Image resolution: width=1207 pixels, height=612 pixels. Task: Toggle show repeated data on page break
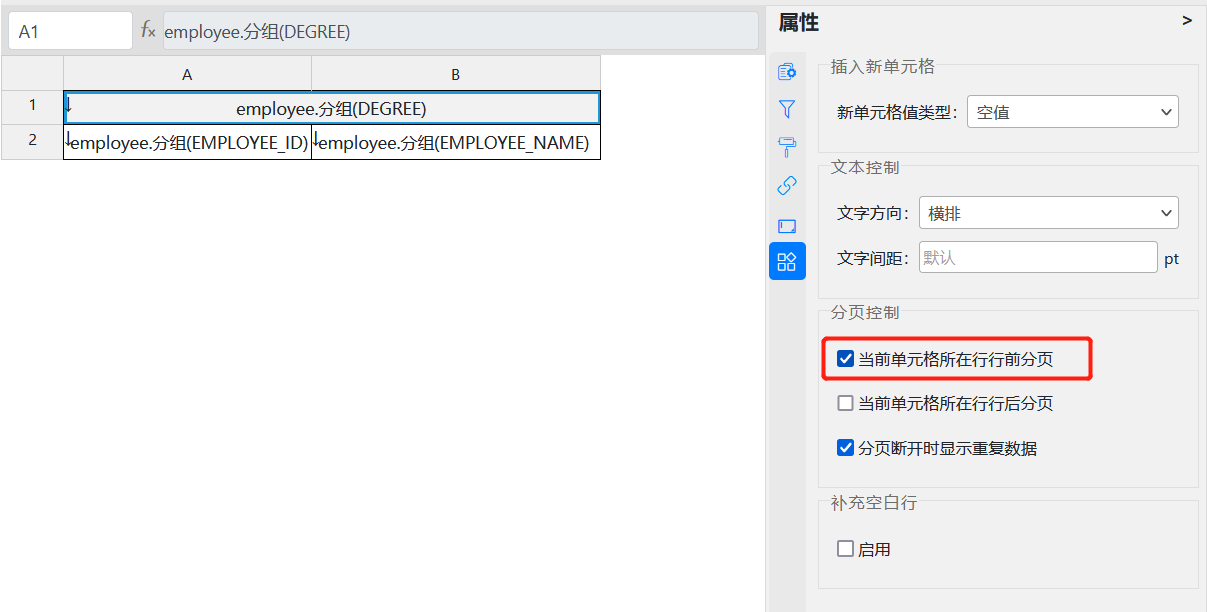pos(846,448)
